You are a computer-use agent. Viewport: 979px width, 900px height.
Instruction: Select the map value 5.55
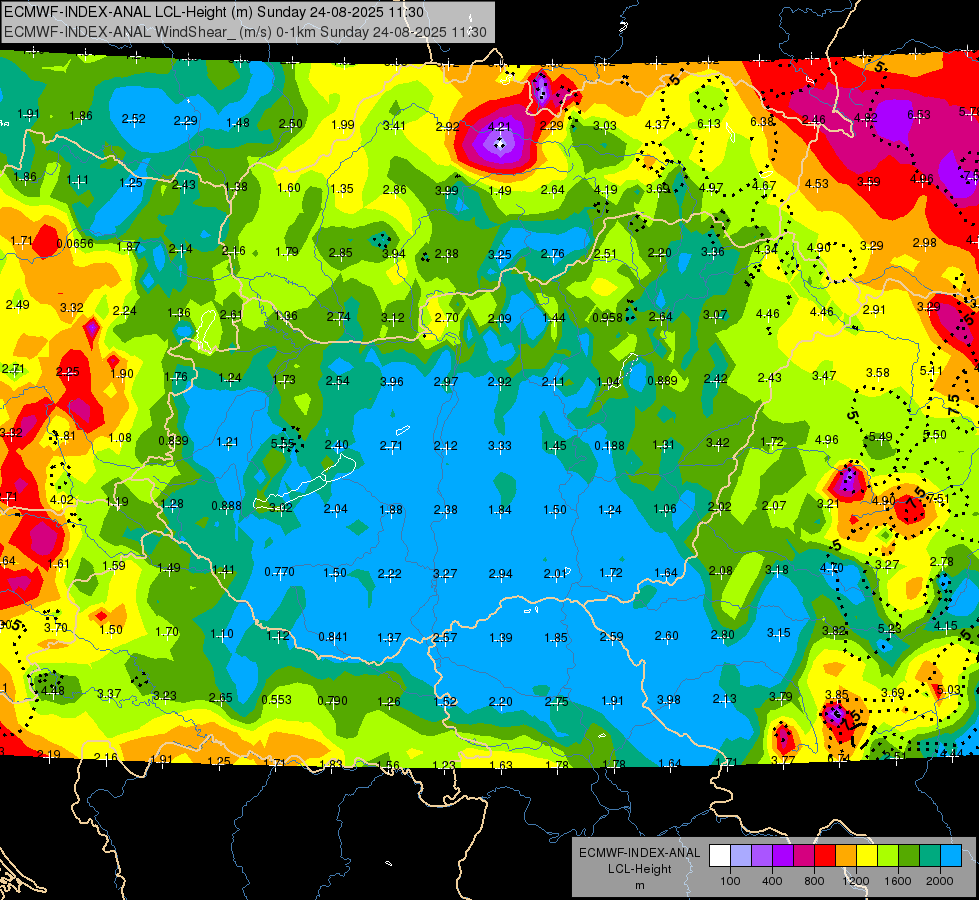(282, 443)
